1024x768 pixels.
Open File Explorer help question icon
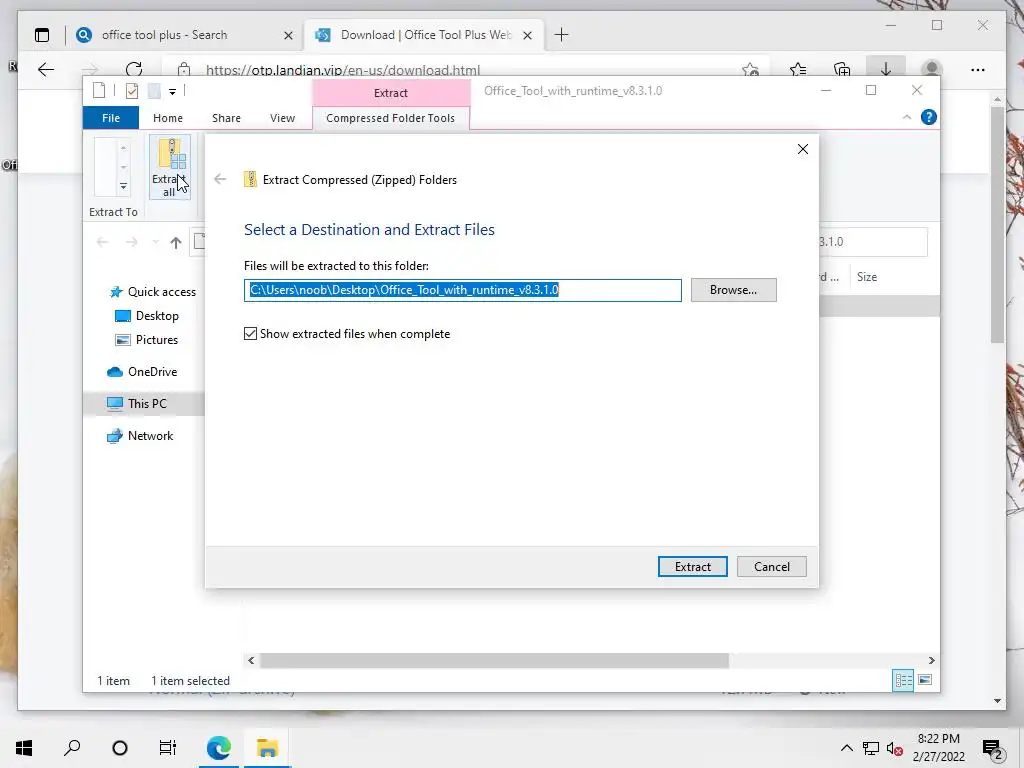click(928, 117)
